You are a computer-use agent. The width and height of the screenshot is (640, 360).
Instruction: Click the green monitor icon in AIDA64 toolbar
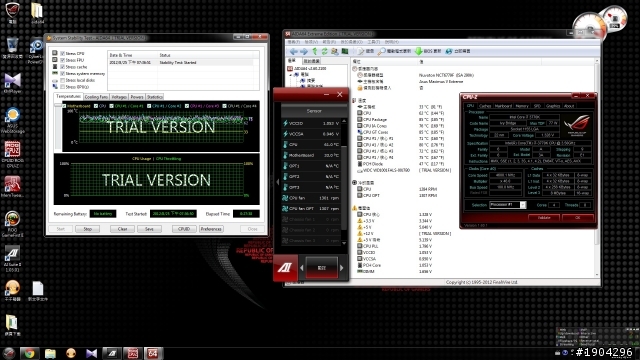coord(345,51)
